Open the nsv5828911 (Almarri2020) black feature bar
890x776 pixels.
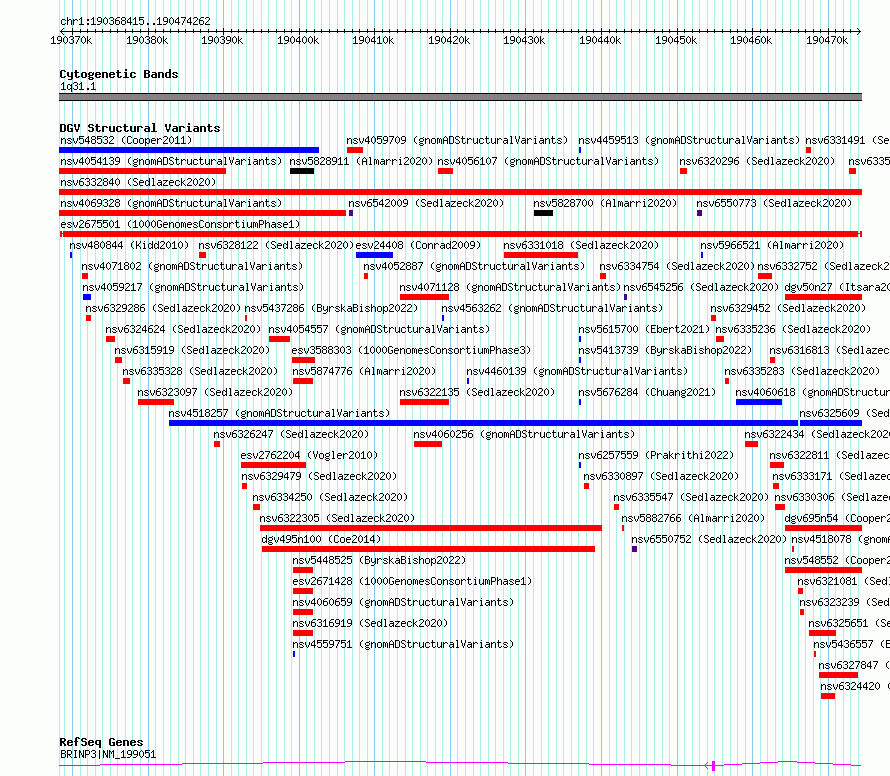302,171
